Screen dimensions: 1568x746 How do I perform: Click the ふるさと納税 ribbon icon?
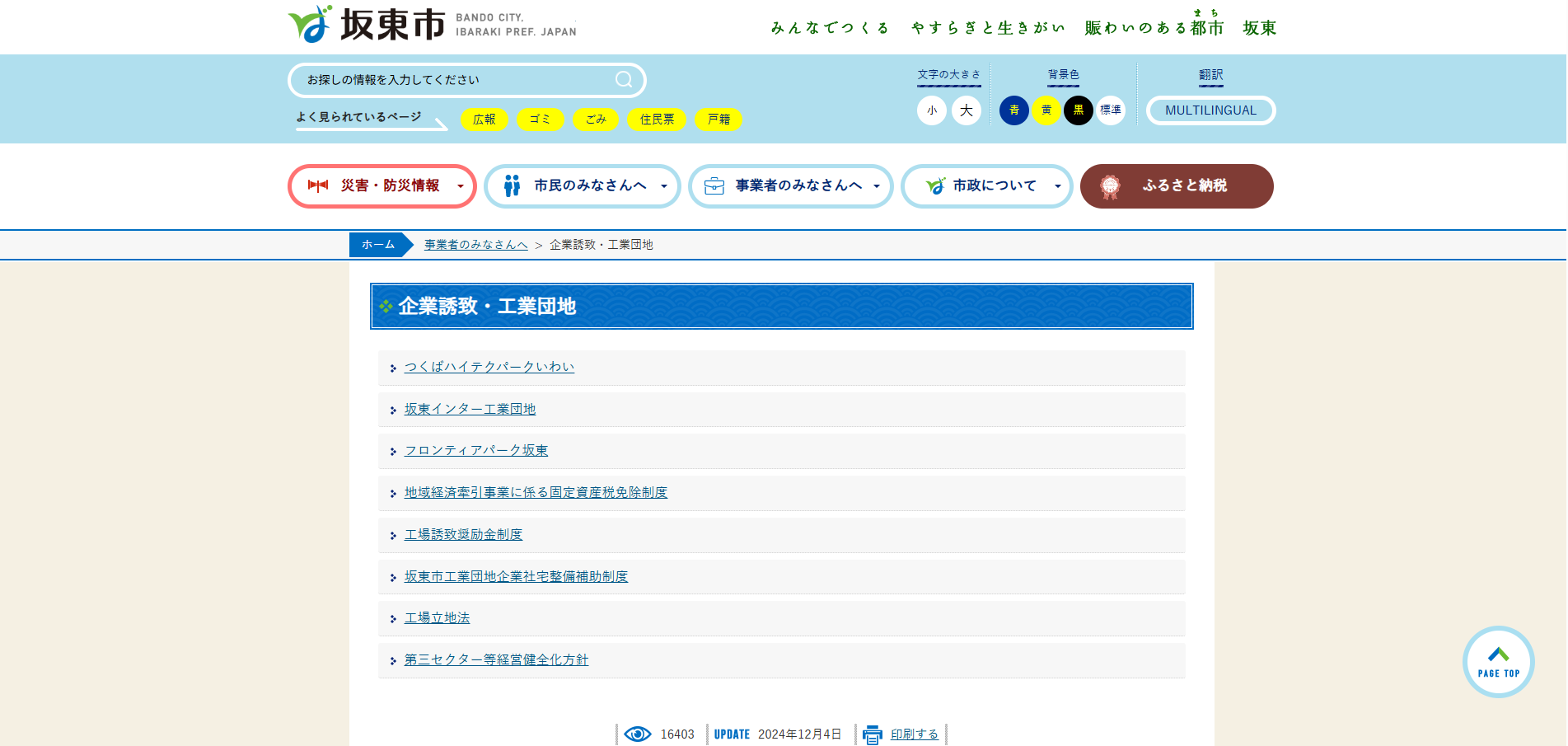[x=1110, y=186]
